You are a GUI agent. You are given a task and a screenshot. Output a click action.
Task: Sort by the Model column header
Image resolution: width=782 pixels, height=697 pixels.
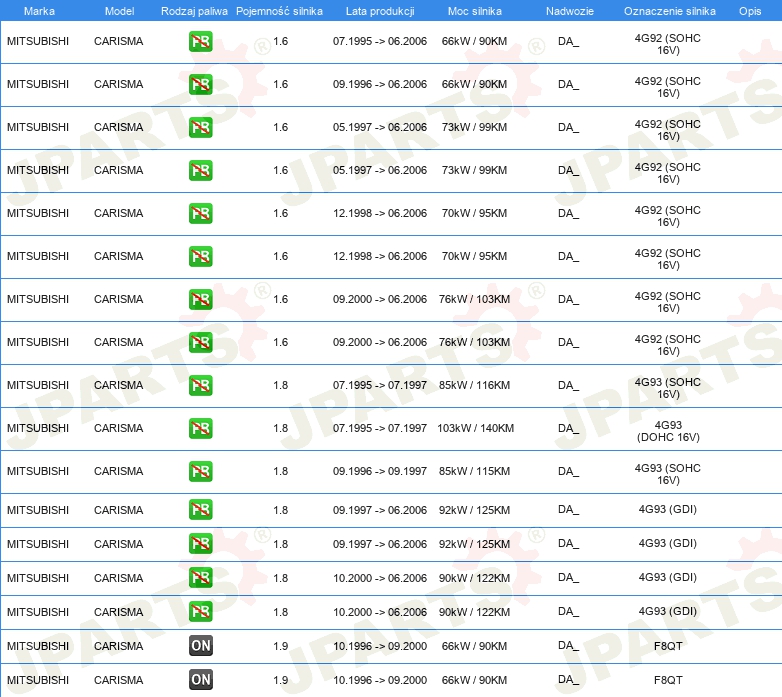click(119, 11)
